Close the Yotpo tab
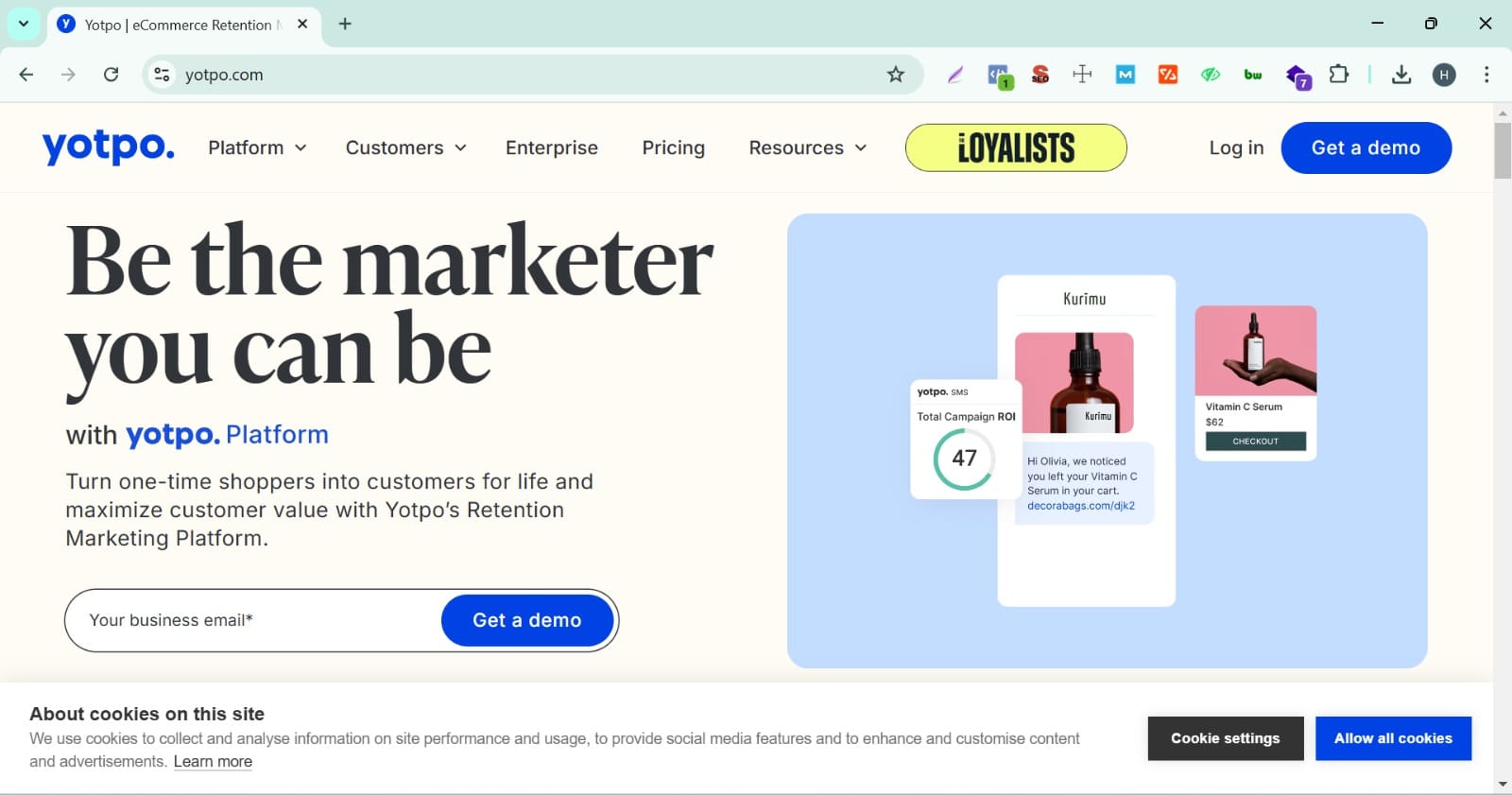Viewport: 1512px width, 796px height. click(x=302, y=24)
